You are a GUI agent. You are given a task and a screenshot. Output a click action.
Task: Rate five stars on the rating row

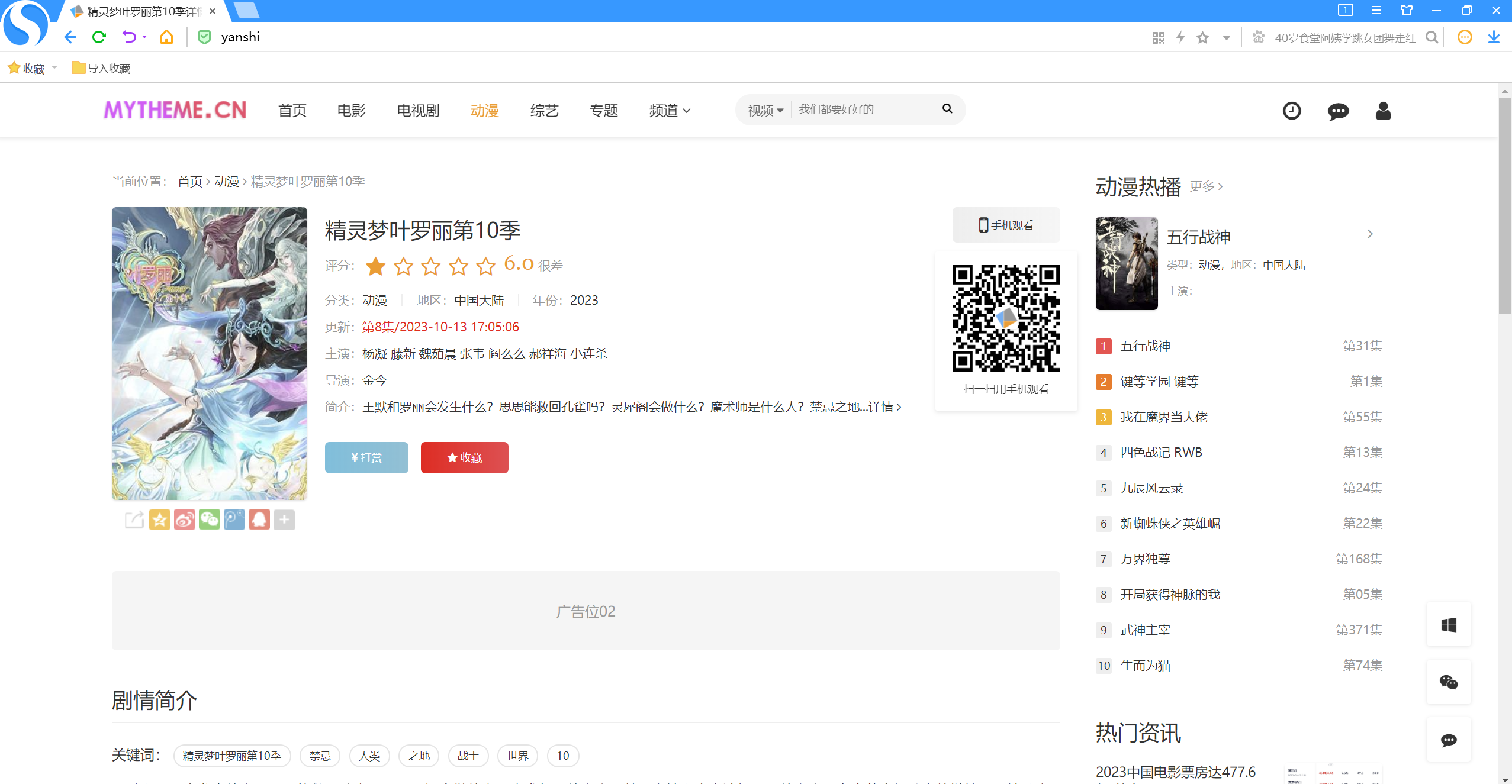tap(485, 266)
